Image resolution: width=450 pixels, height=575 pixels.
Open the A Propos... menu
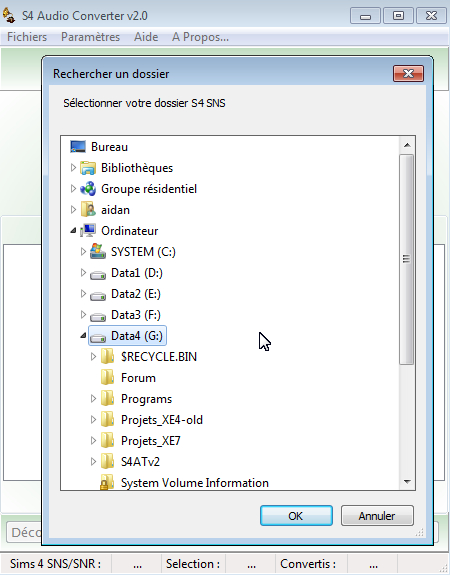(200, 37)
